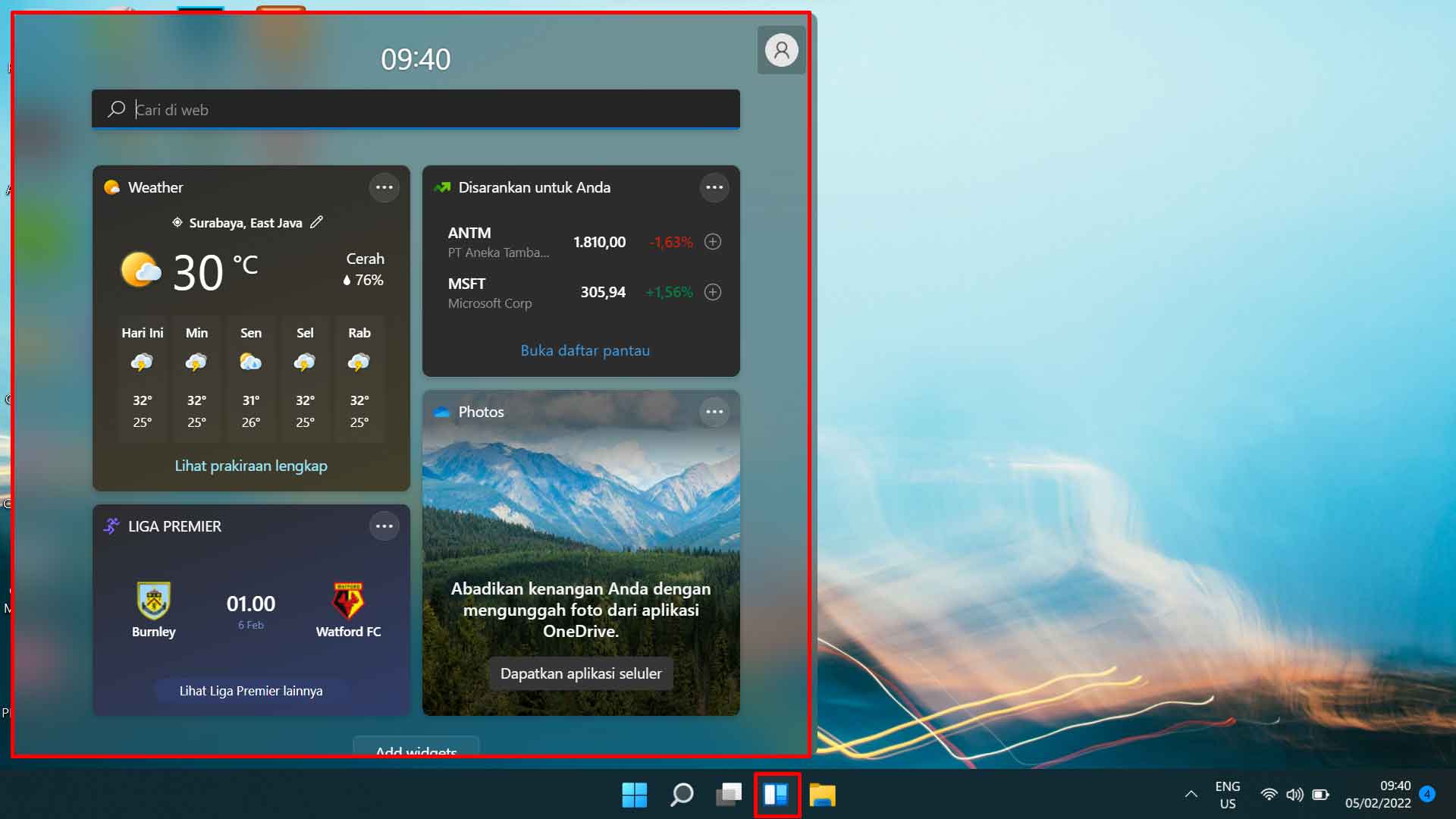Image resolution: width=1456 pixels, height=819 pixels.
Task: Click the Add widgets button
Action: tap(416, 746)
